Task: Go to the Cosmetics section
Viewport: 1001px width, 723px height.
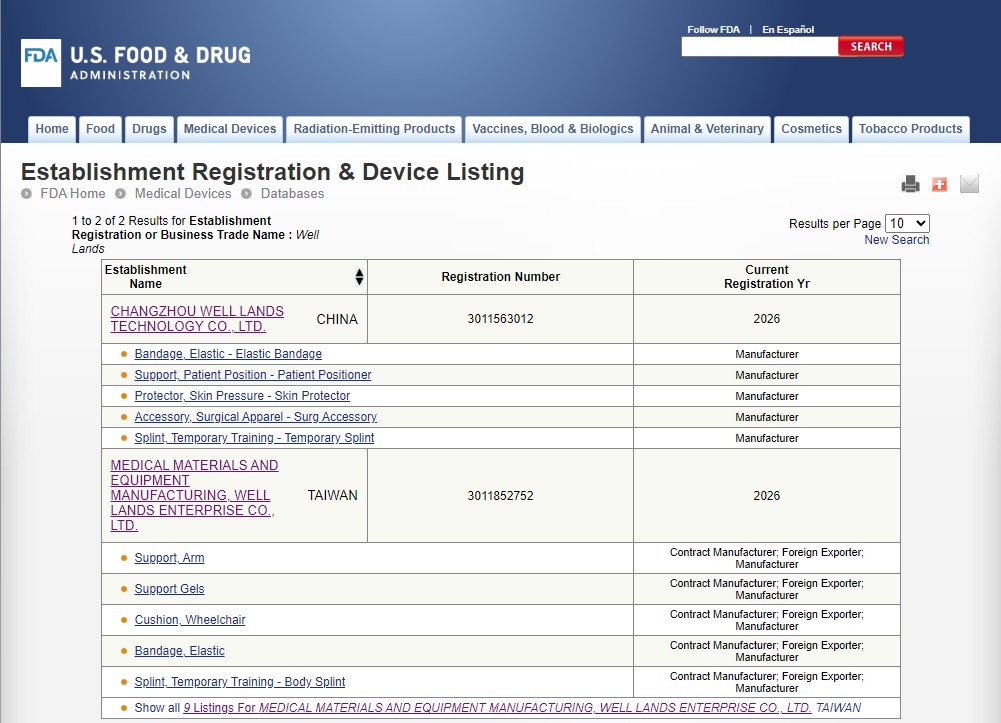Action: tap(811, 129)
